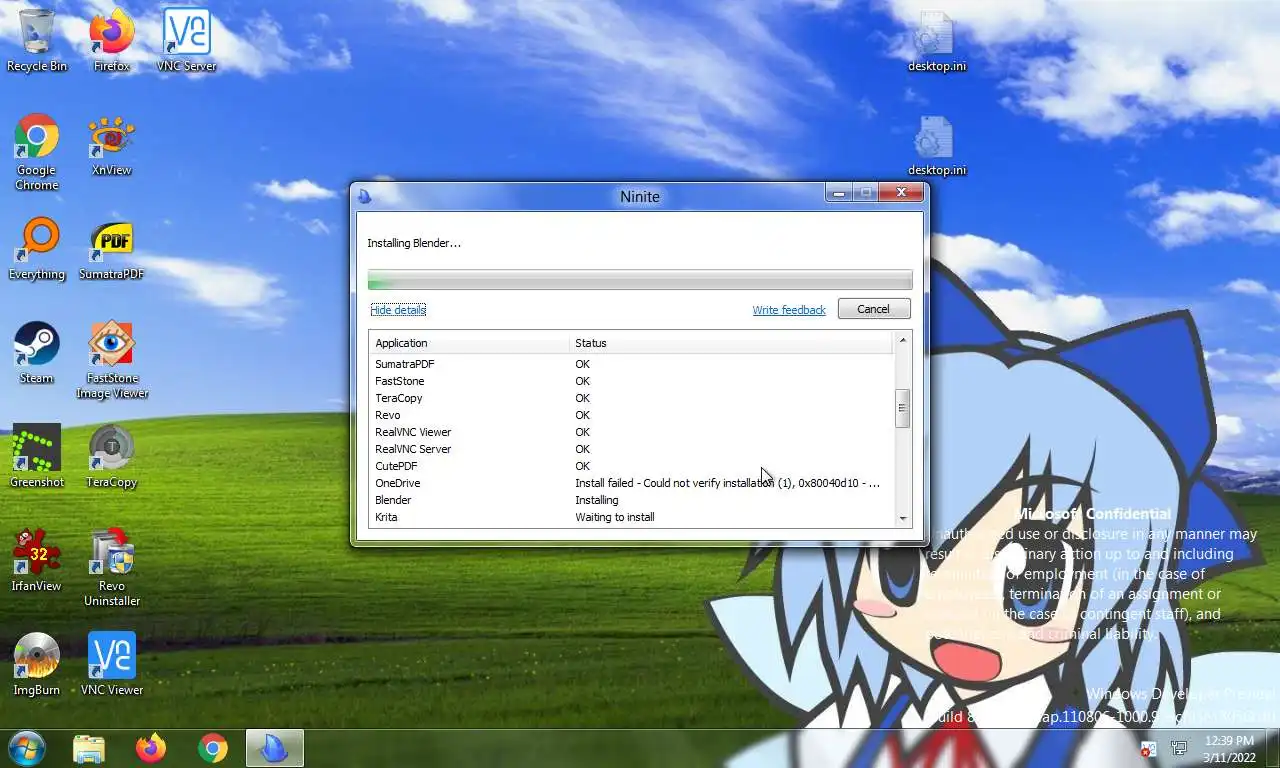Select the IrfanView desktop shortcut

pos(37,561)
